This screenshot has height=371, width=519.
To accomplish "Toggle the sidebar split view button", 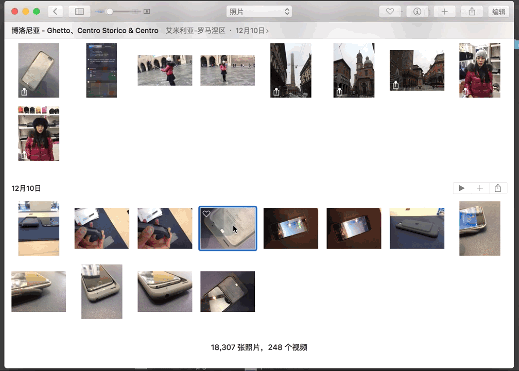I will (x=79, y=12).
